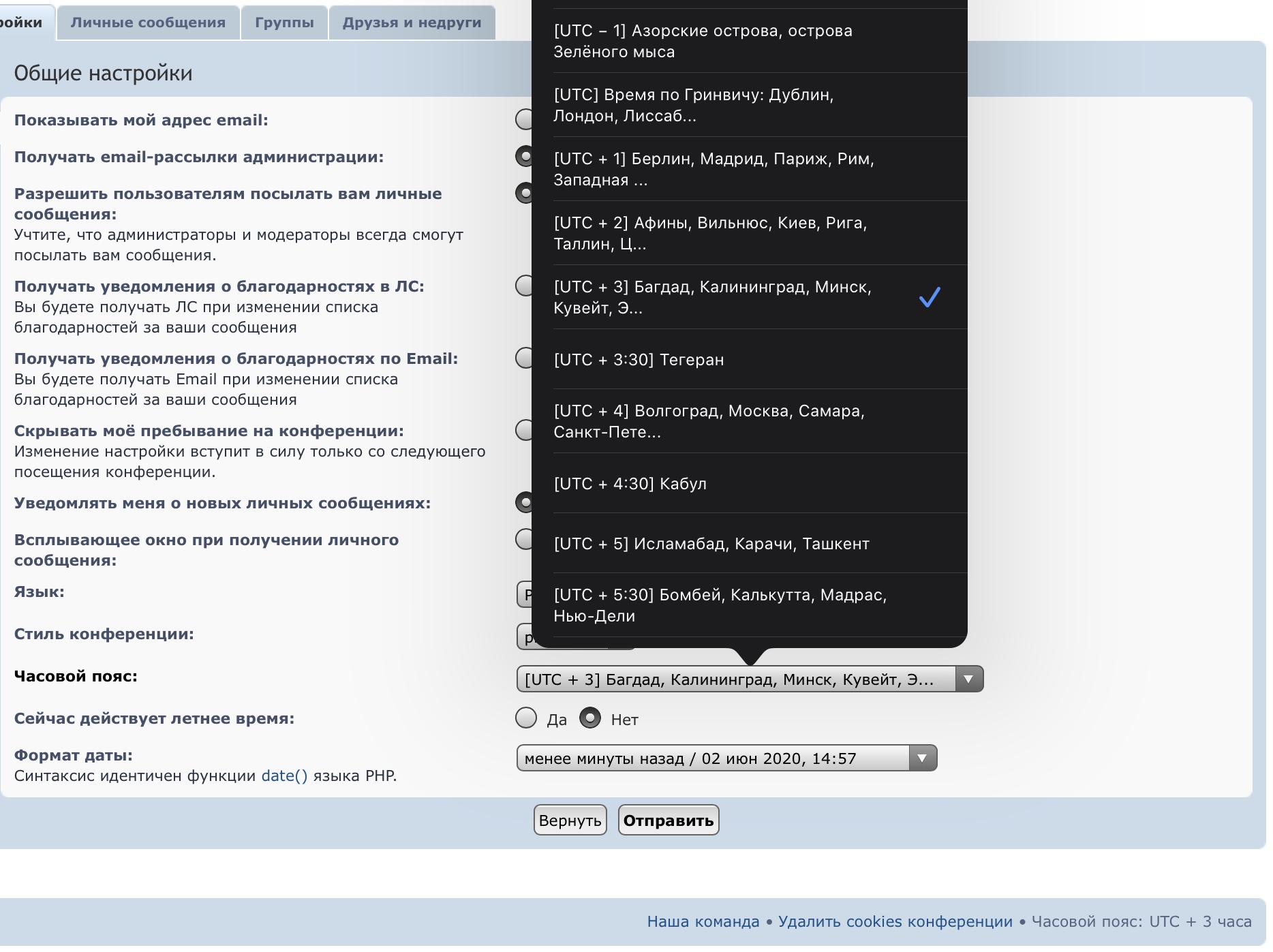The width and height of the screenshot is (1273, 952).
Task: Open the Личные сообщения tab
Action: click(x=148, y=22)
